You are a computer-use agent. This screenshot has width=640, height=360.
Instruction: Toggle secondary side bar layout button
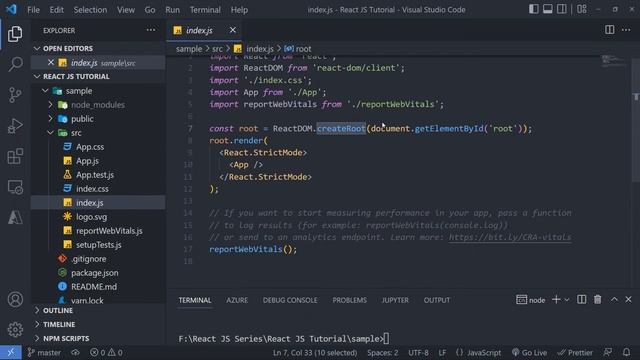(x=562, y=9)
